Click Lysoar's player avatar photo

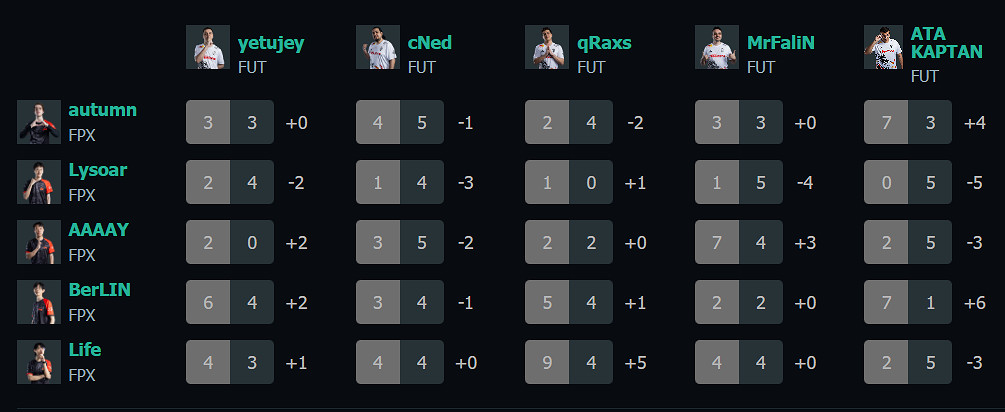pyautogui.click(x=39, y=182)
